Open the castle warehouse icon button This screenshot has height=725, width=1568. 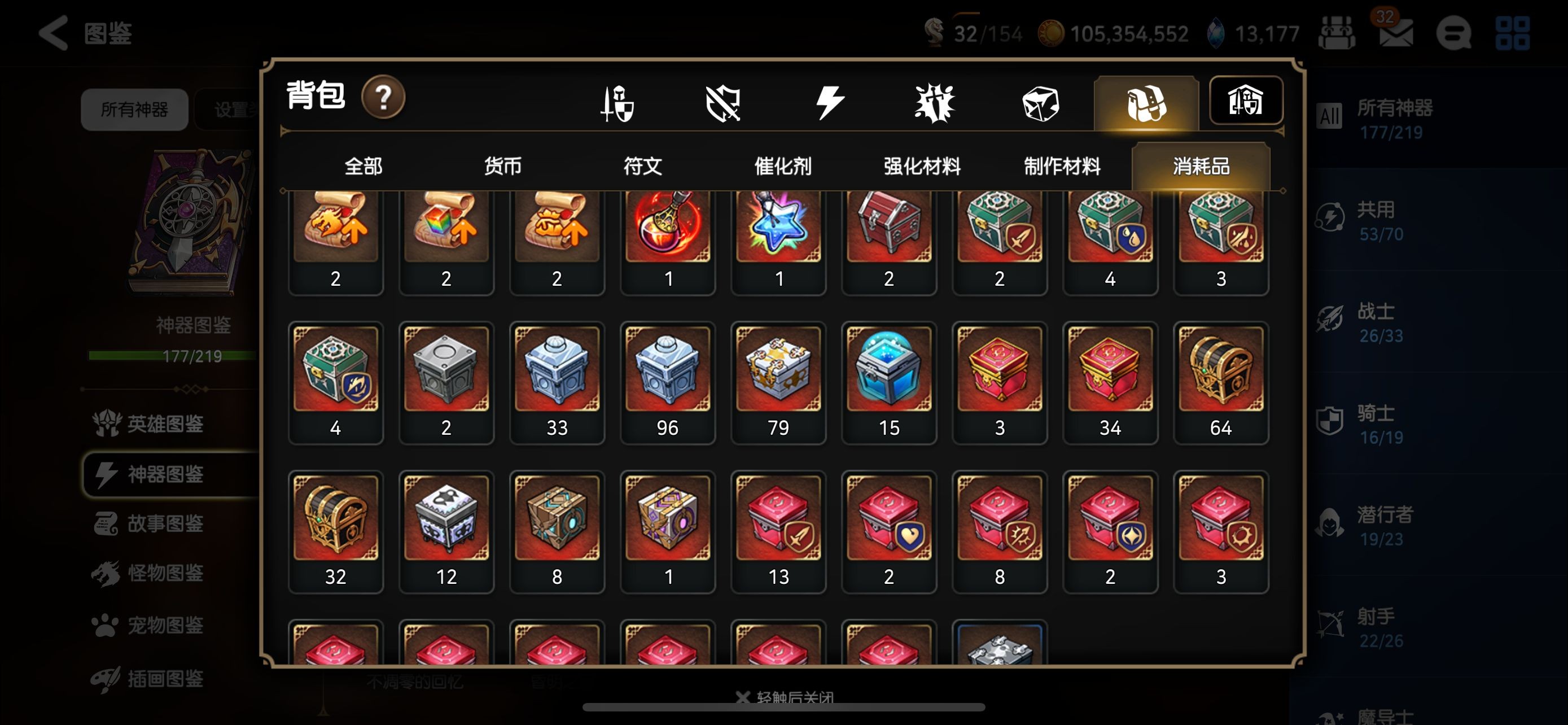[x=1245, y=101]
